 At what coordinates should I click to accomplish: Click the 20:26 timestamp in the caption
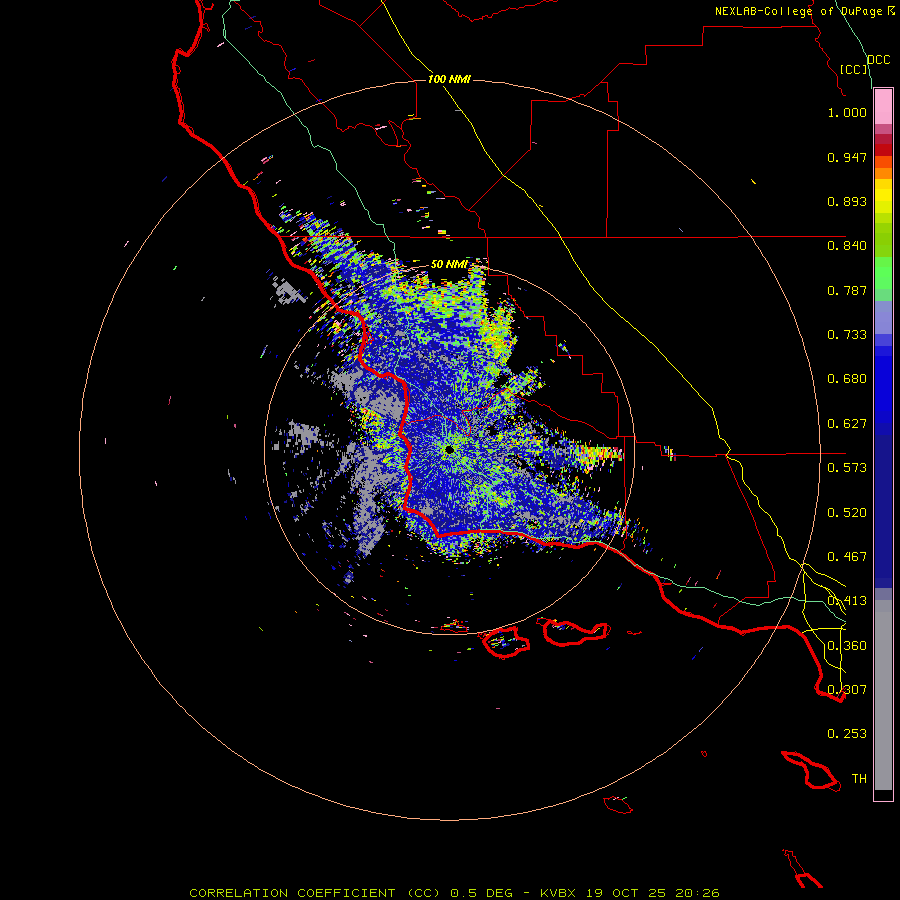click(x=697, y=893)
